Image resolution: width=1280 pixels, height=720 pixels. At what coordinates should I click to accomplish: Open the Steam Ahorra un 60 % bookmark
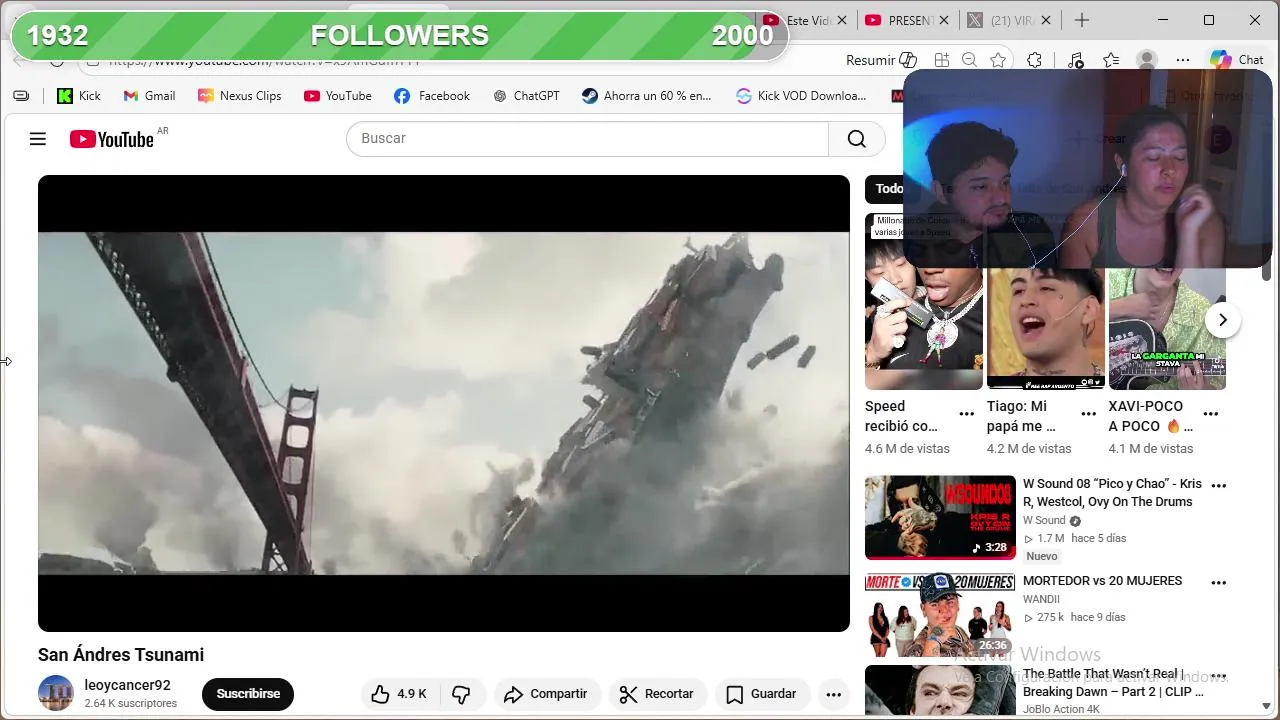(647, 96)
